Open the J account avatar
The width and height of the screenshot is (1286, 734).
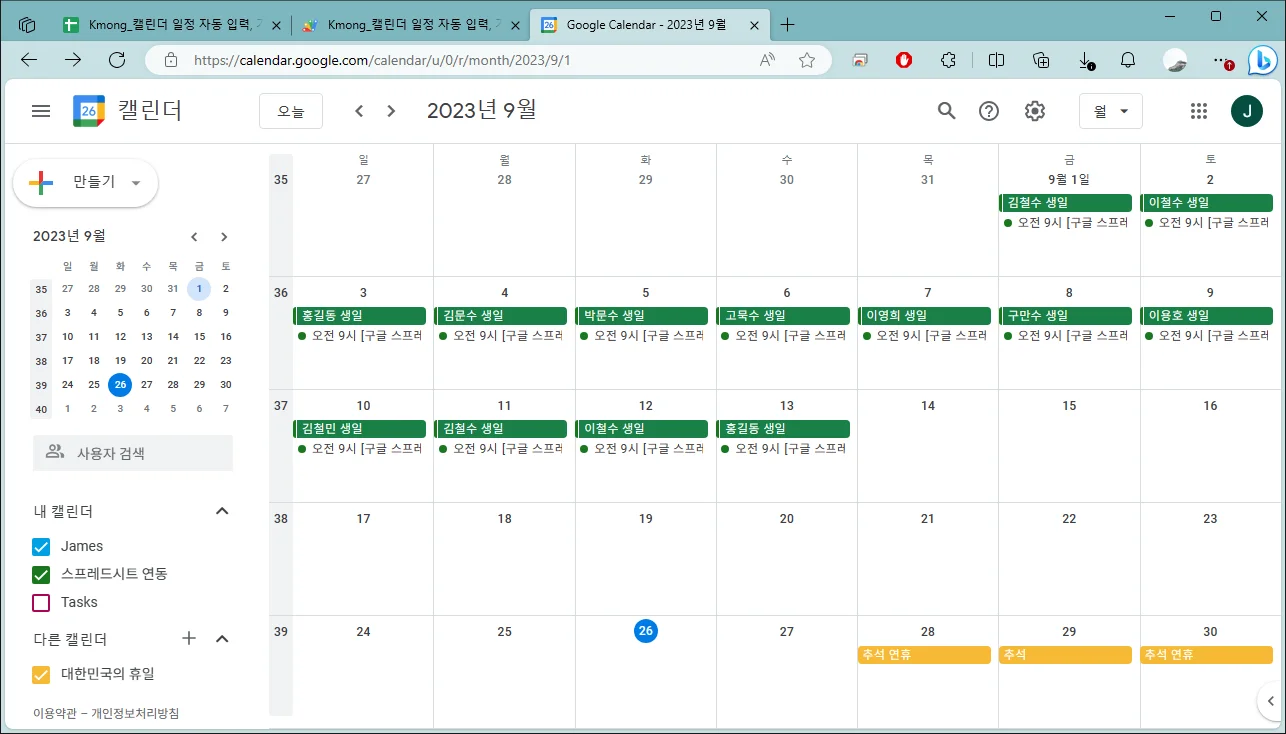[1246, 111]
